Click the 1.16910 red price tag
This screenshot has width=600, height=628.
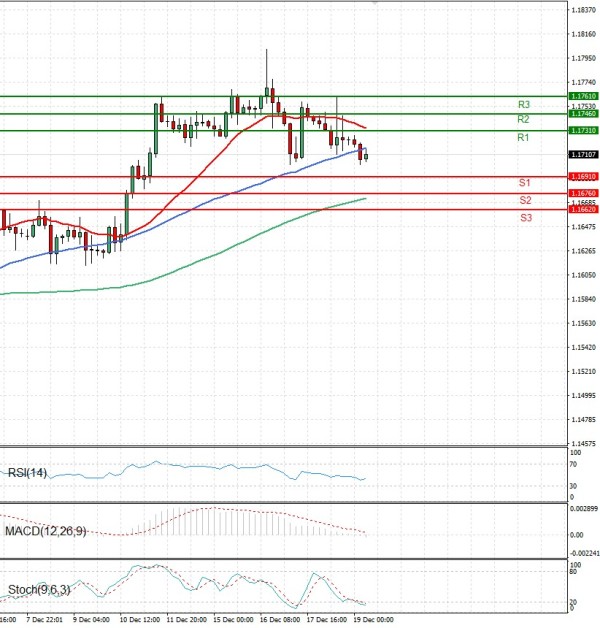[582, 177]
